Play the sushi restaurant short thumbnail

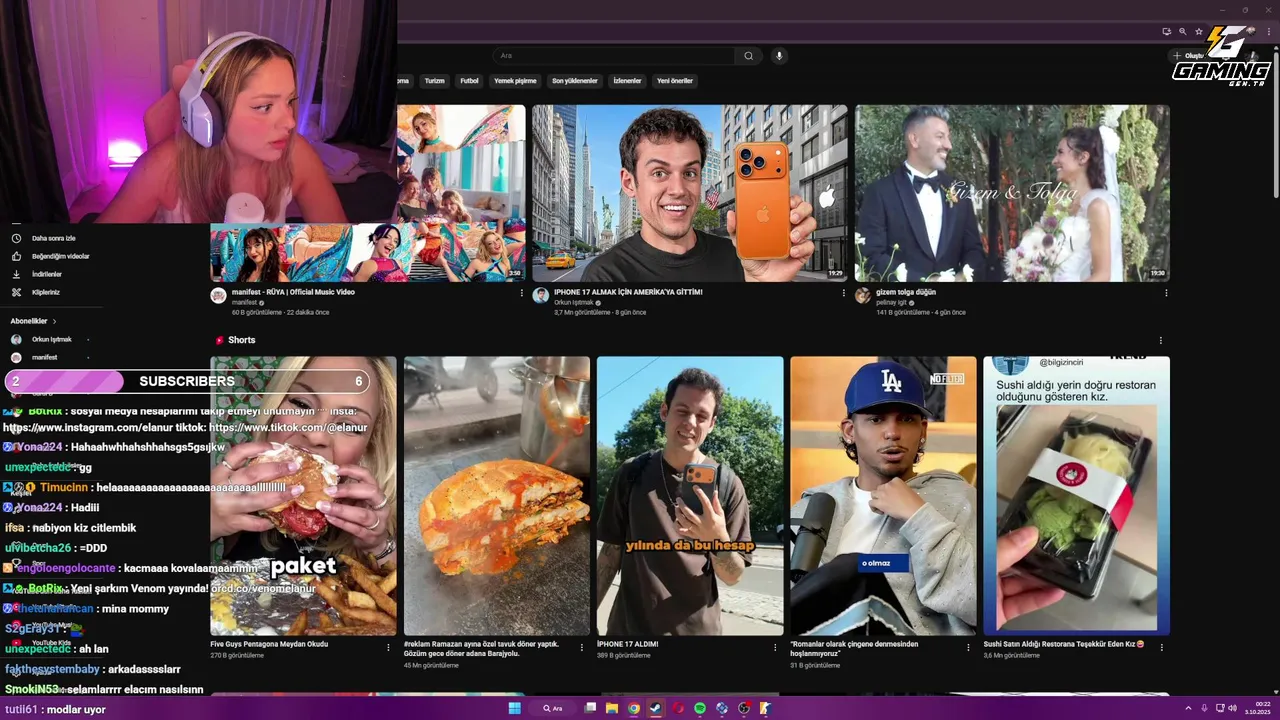click(1076, 496)
